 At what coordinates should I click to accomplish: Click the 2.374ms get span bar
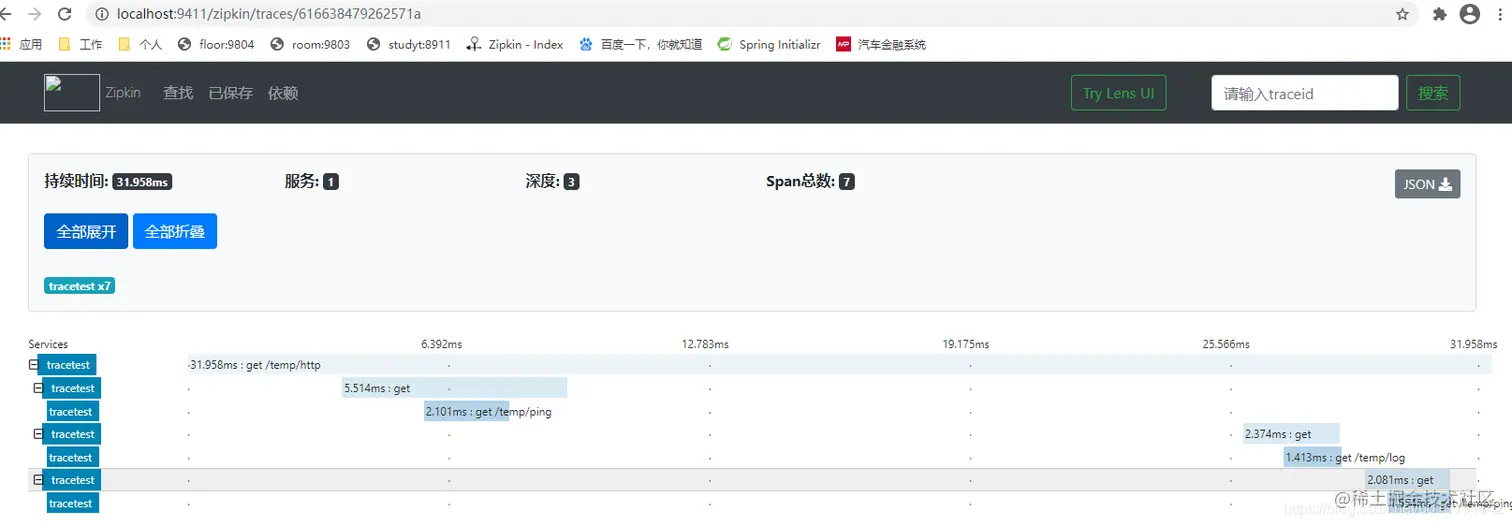coord(1291,434)
